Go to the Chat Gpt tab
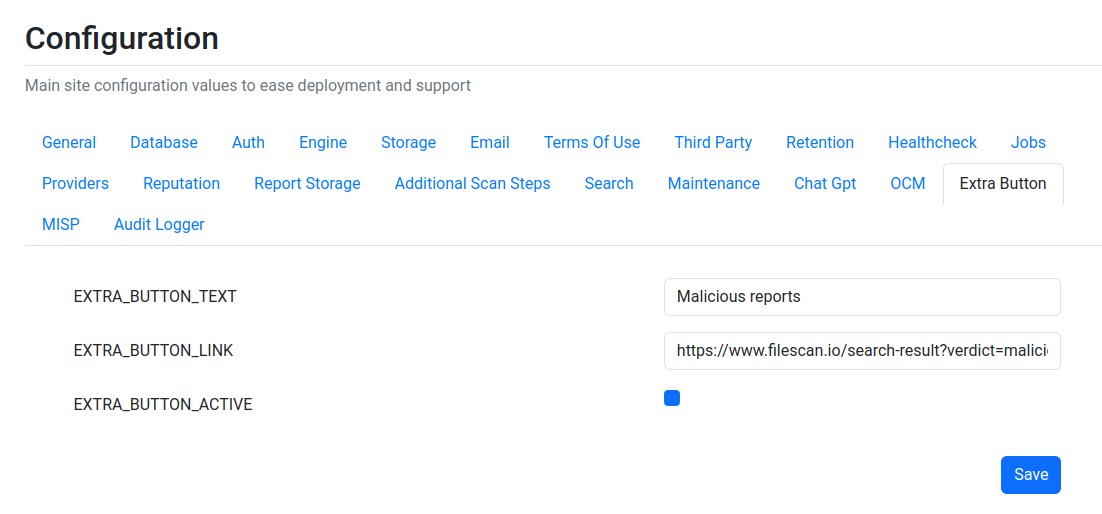The image size is (1102, 514). click(824, 184)
